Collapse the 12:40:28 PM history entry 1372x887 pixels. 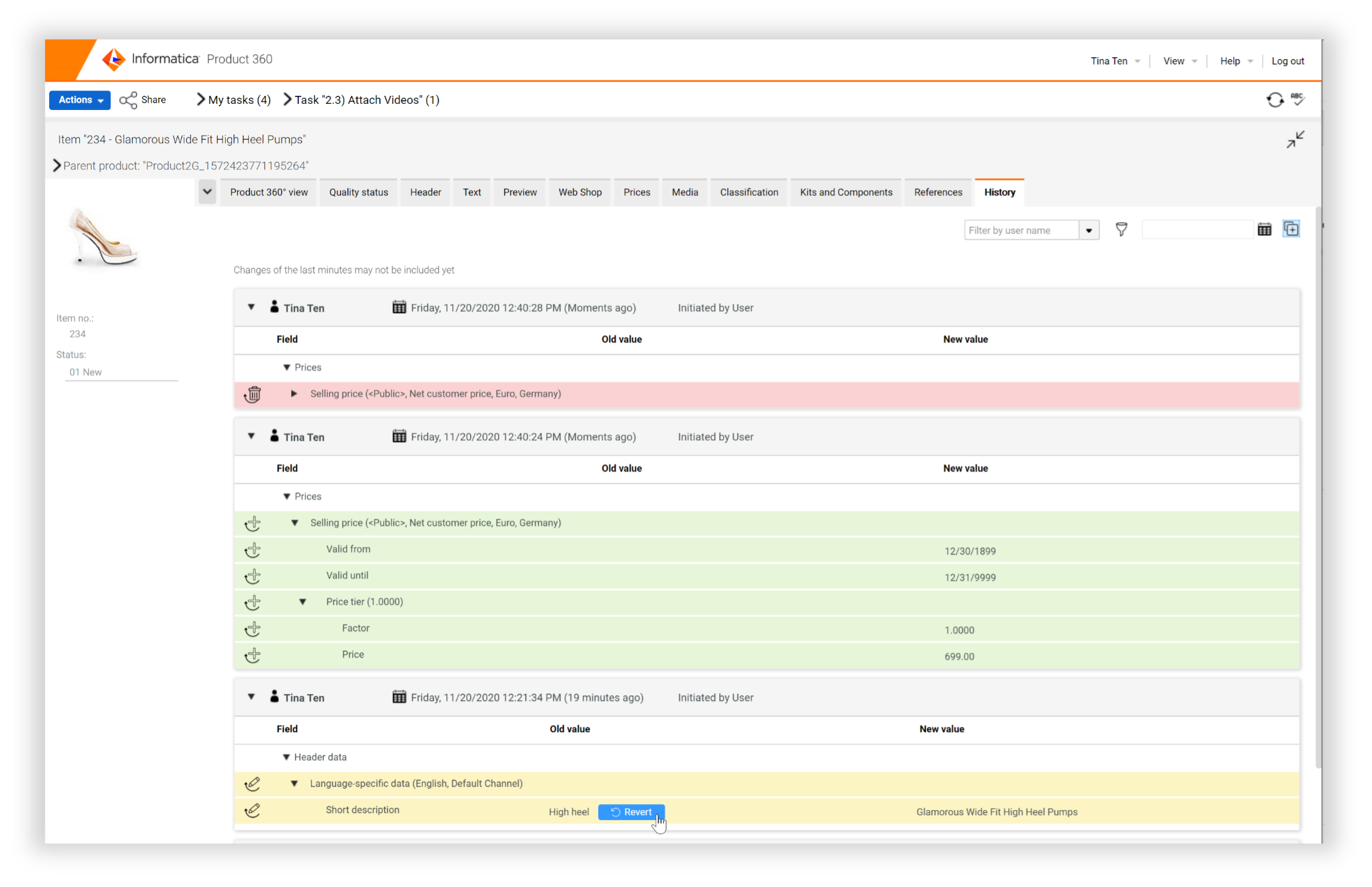point(251,307)
